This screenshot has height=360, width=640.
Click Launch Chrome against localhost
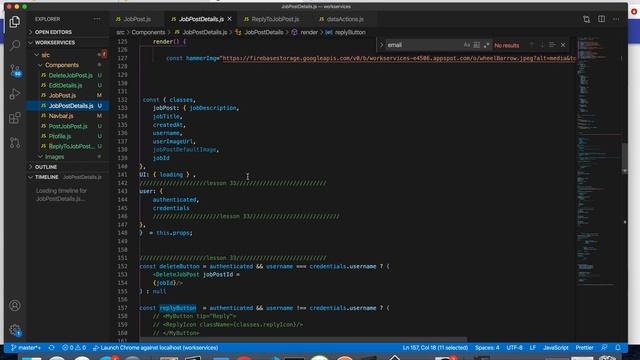point(156,348)
